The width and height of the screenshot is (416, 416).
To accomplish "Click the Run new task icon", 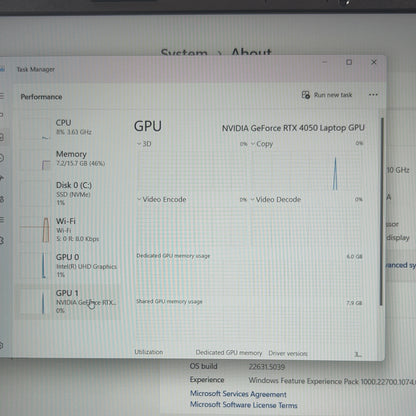I will [x=306, y=95].
